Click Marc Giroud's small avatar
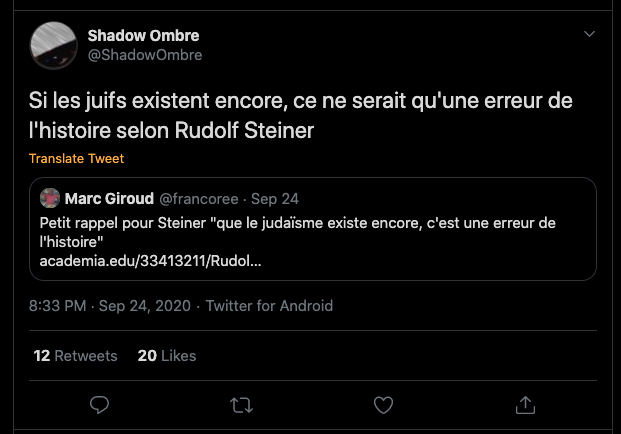This screenshot has width=621, height=434. pyautogui.click(x=49, y=198)
